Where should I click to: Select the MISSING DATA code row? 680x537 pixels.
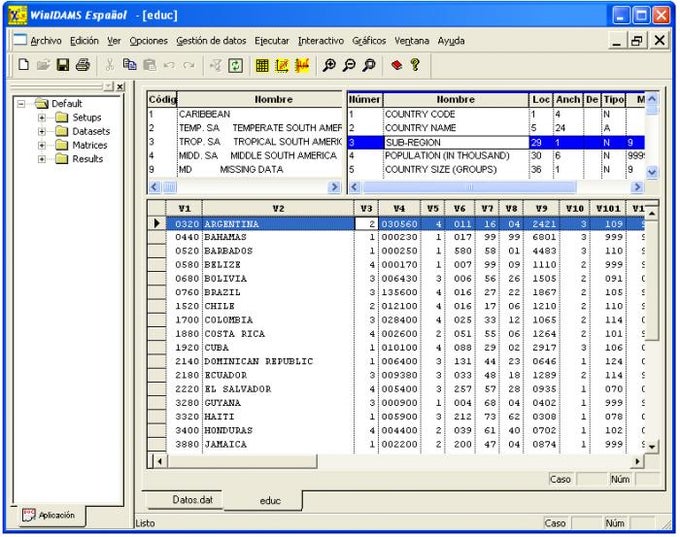245,170
